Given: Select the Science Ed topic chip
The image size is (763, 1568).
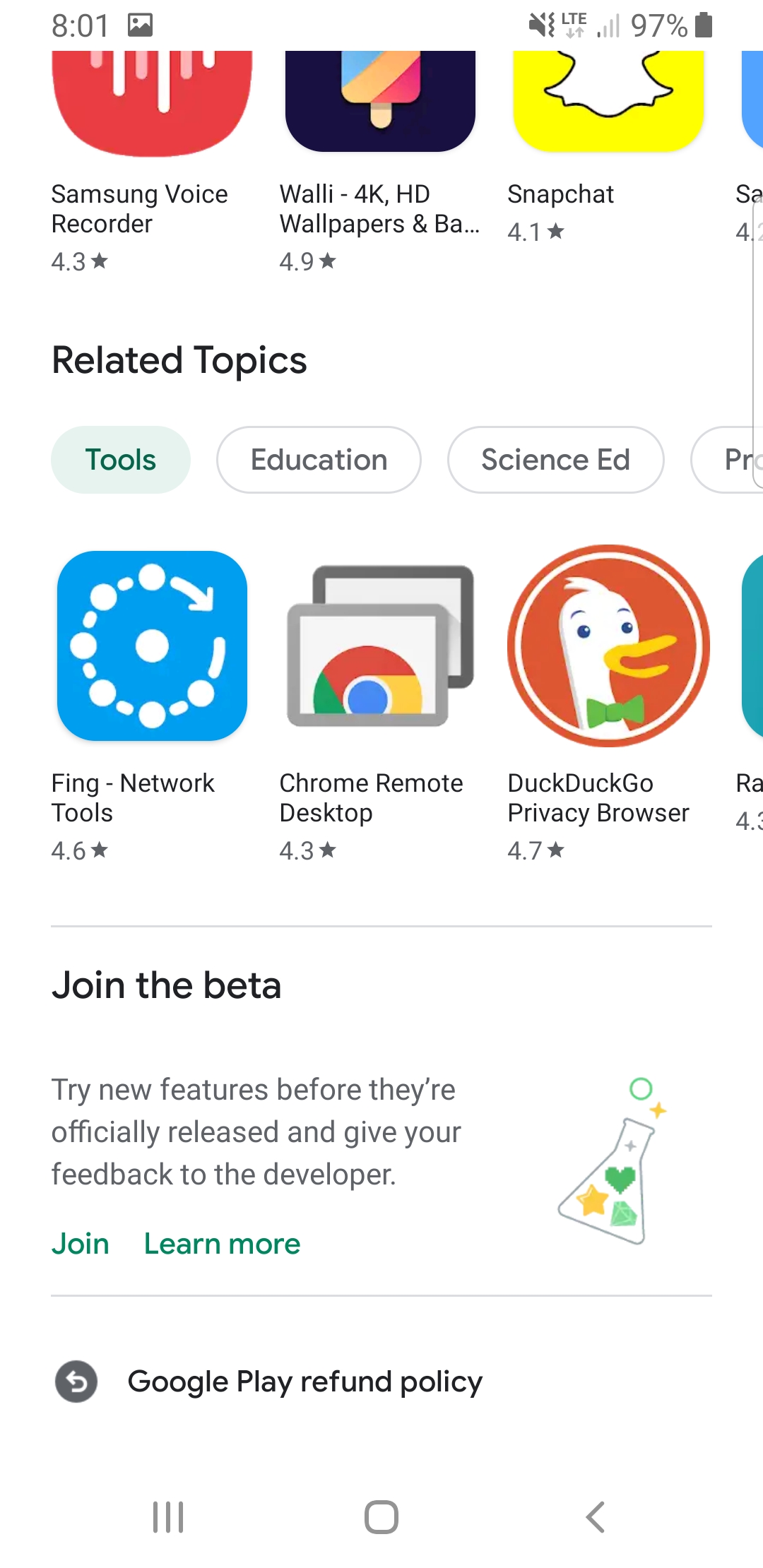Looking at the screenshot, I should pos(556,460).
